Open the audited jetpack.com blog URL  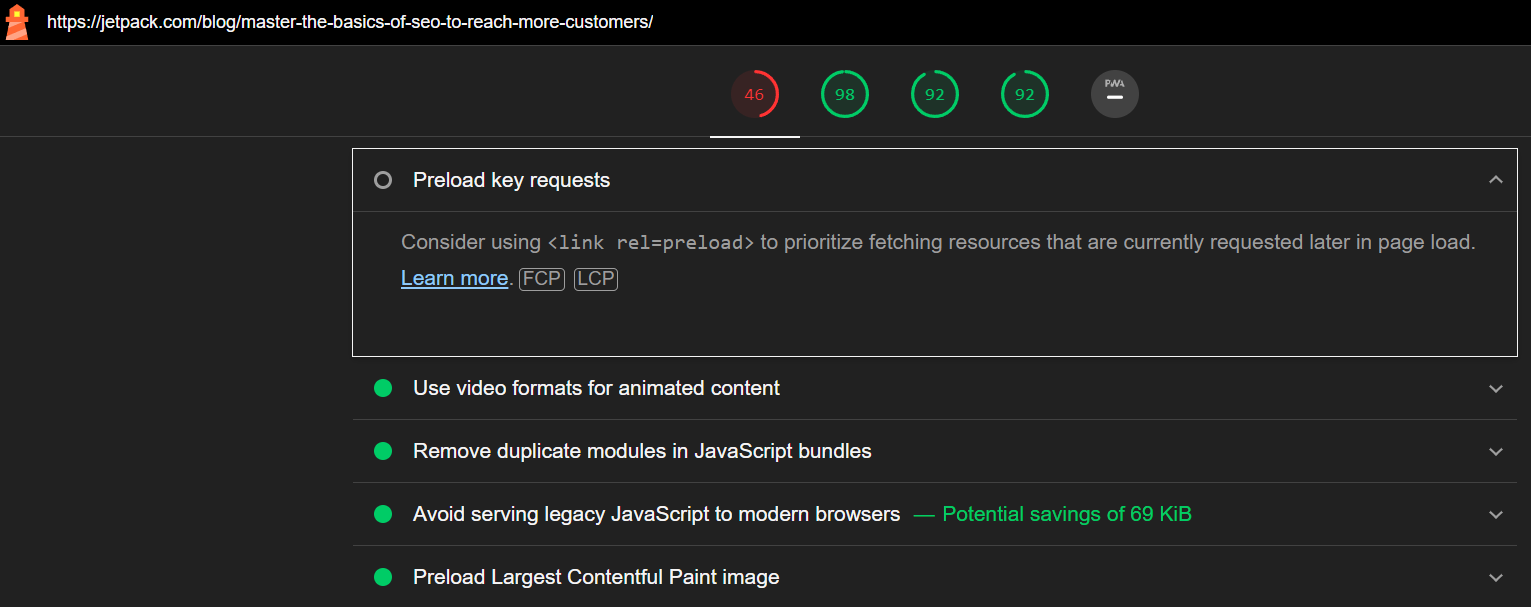[350, 22]
